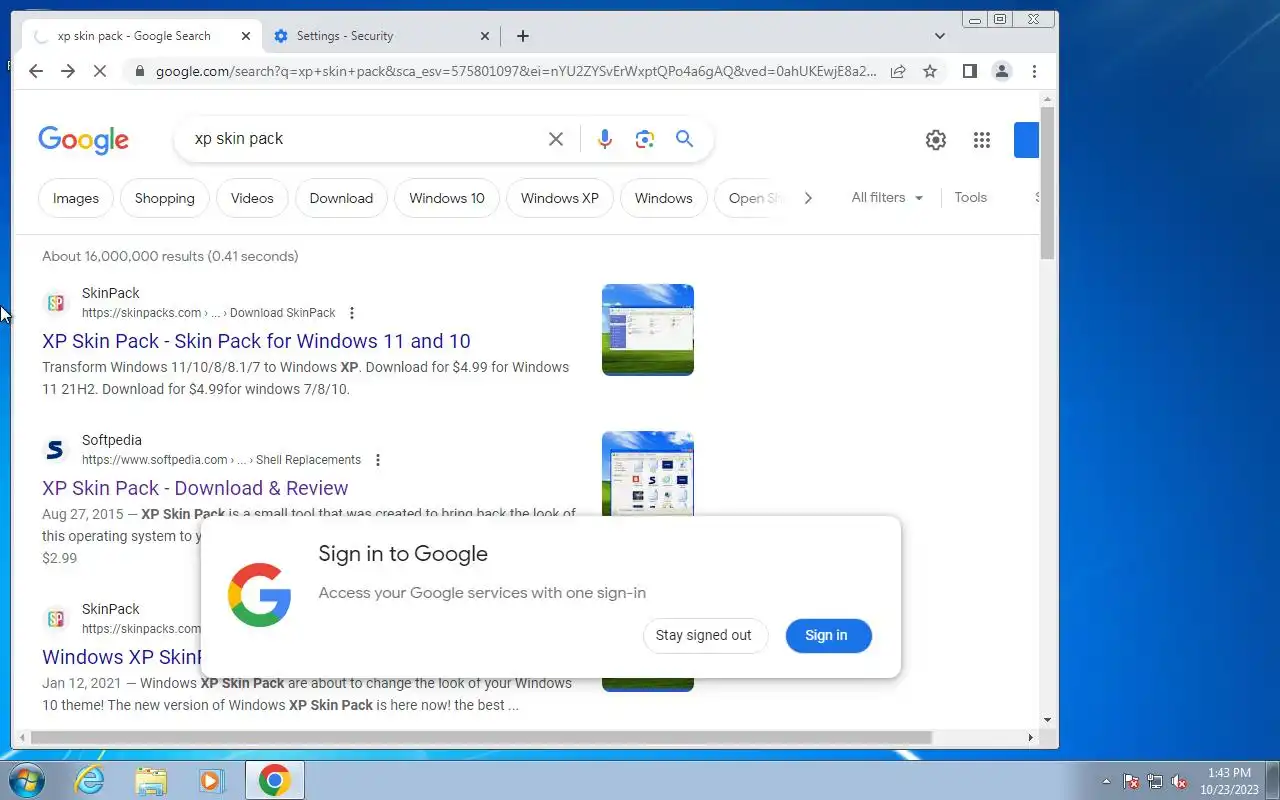Click the blue Sign in button in popup
This screenshot has width=1280, height=800.
click(x=827, y=636)
